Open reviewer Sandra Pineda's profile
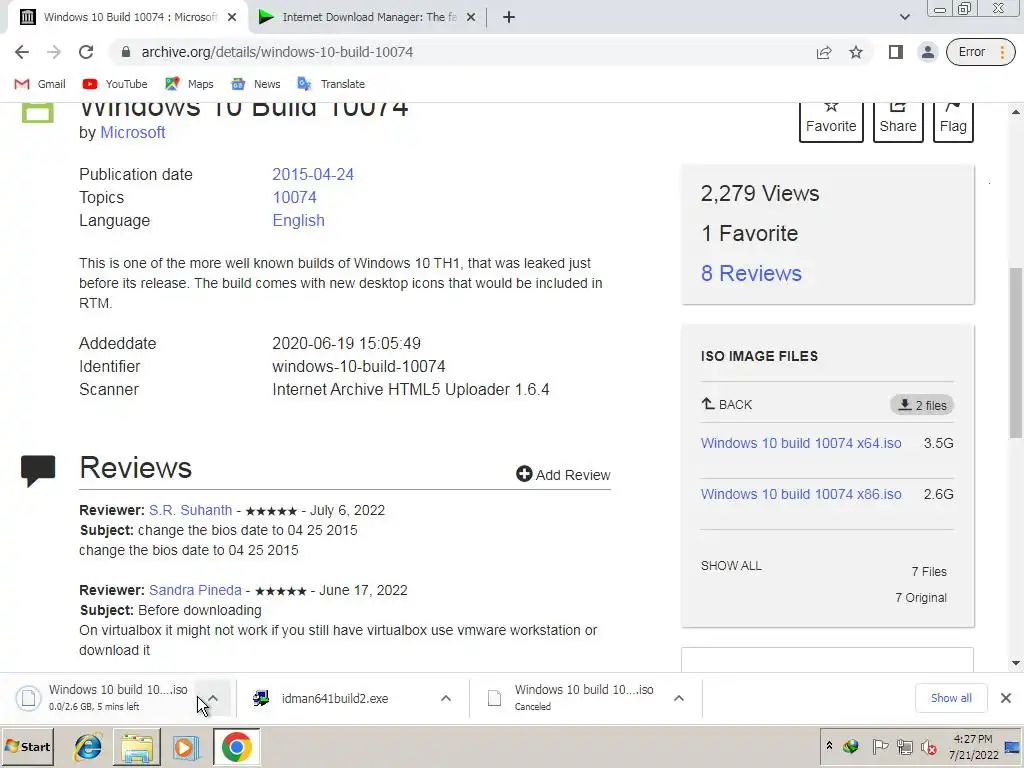Screen dimensions: 1024x768 [195, 590]
